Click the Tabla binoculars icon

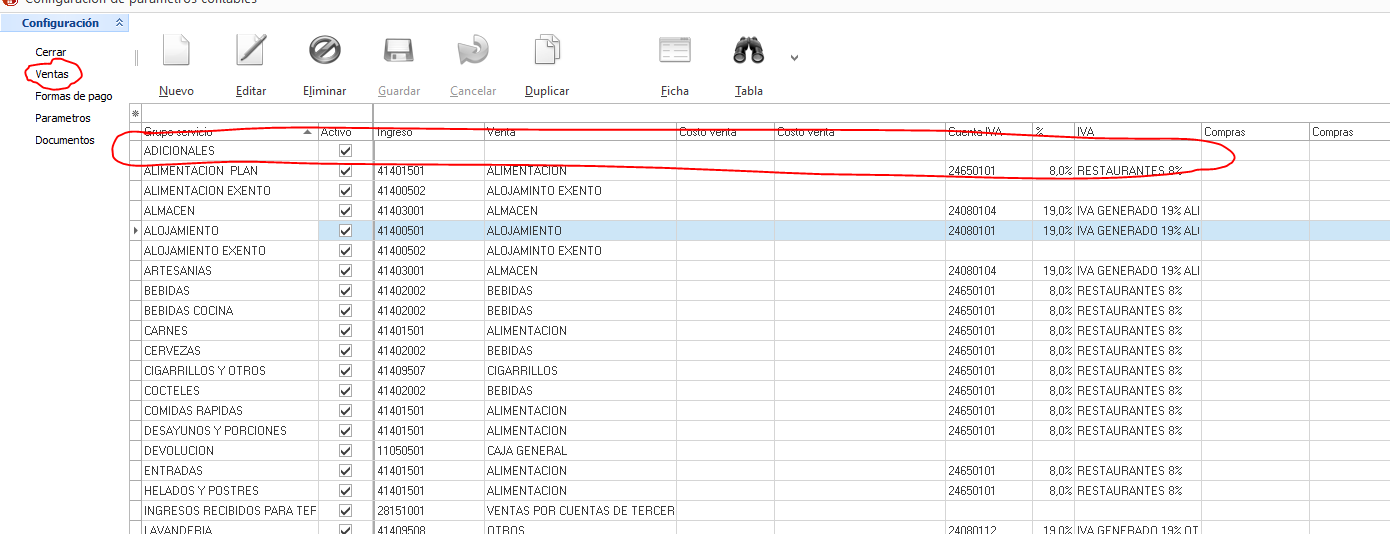pyautogui.click(x=748, y=50)
